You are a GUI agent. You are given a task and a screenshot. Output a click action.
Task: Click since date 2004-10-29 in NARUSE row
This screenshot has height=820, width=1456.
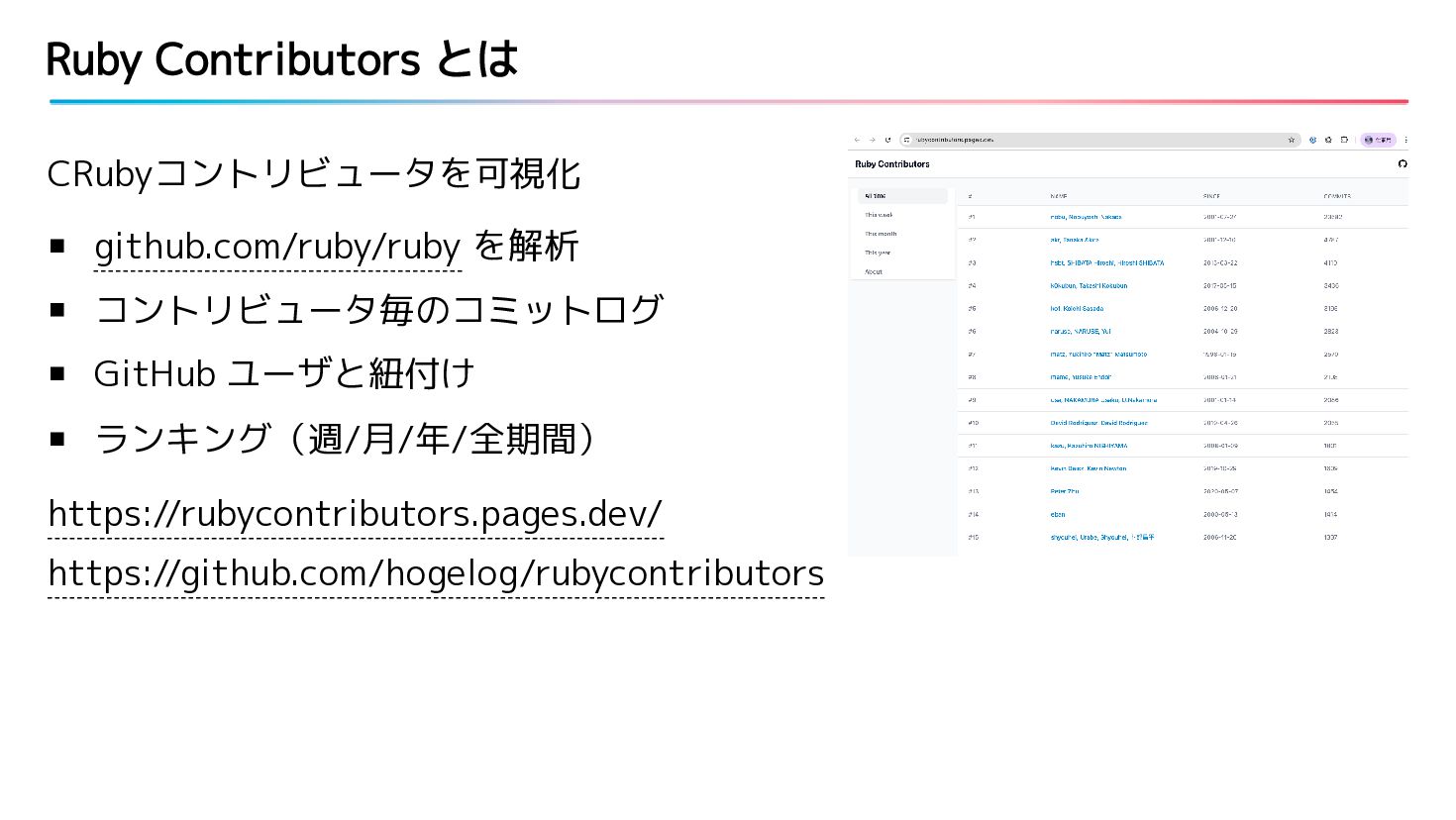1220,332
